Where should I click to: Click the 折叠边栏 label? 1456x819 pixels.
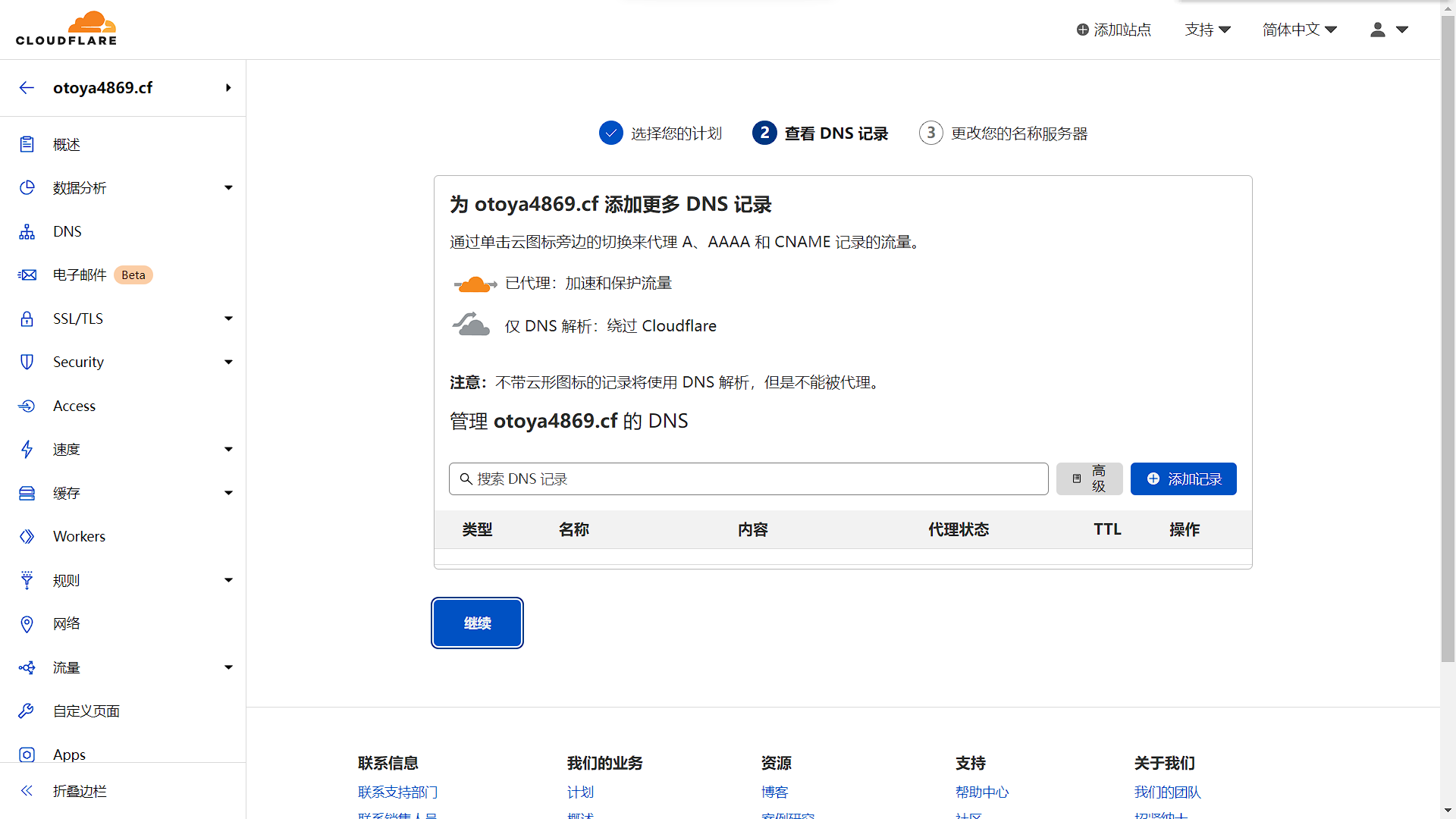click(x=80, y=791)
